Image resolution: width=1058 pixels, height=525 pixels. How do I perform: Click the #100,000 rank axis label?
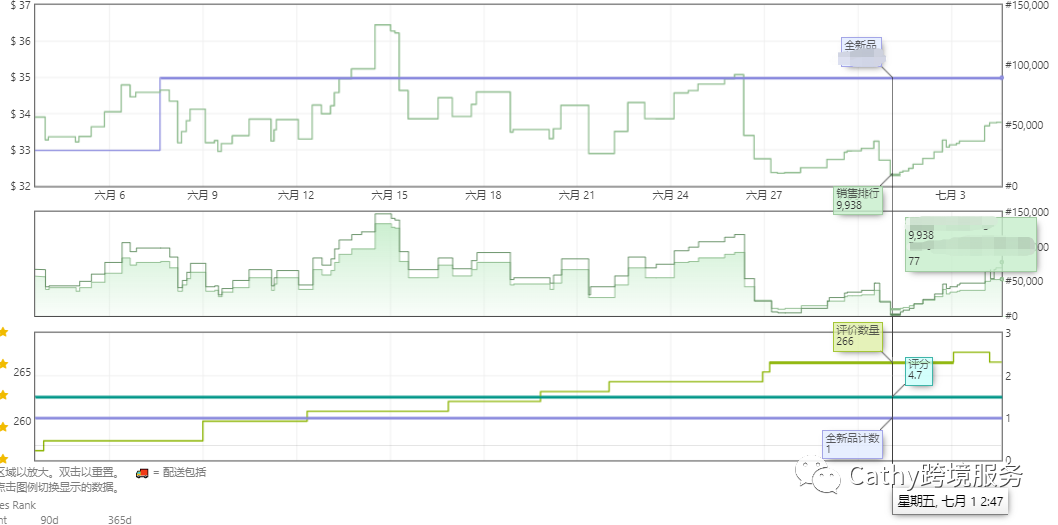pos(1026,65)
